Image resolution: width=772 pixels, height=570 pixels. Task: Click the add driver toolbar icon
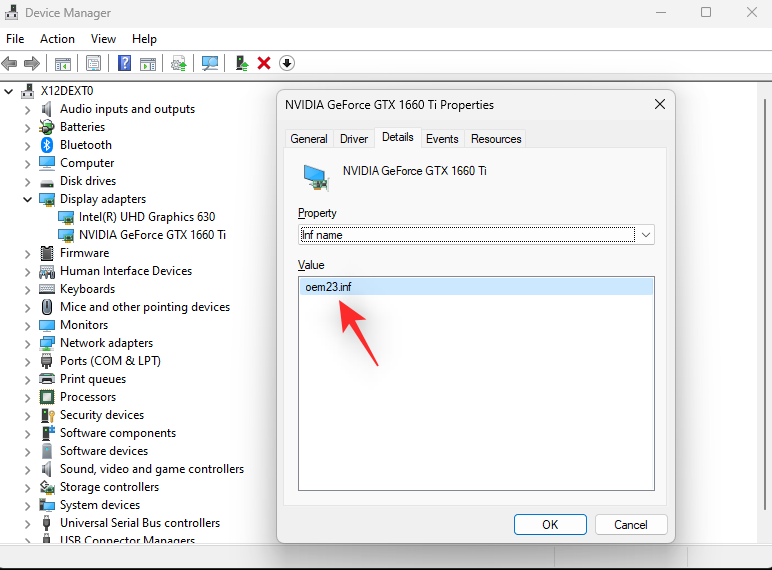pyautogui.click(x=242, y=63)
